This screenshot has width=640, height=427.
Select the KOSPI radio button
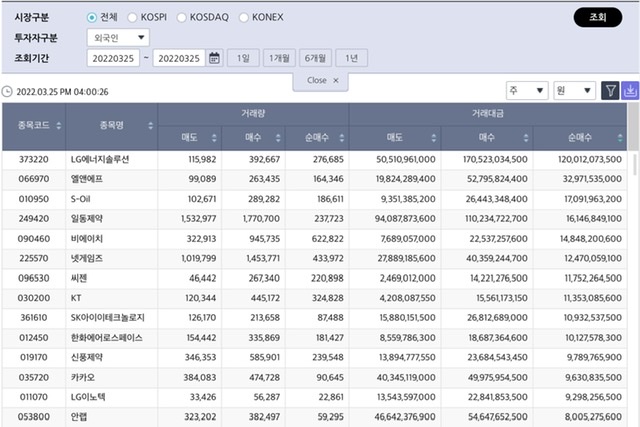[133, 18]
